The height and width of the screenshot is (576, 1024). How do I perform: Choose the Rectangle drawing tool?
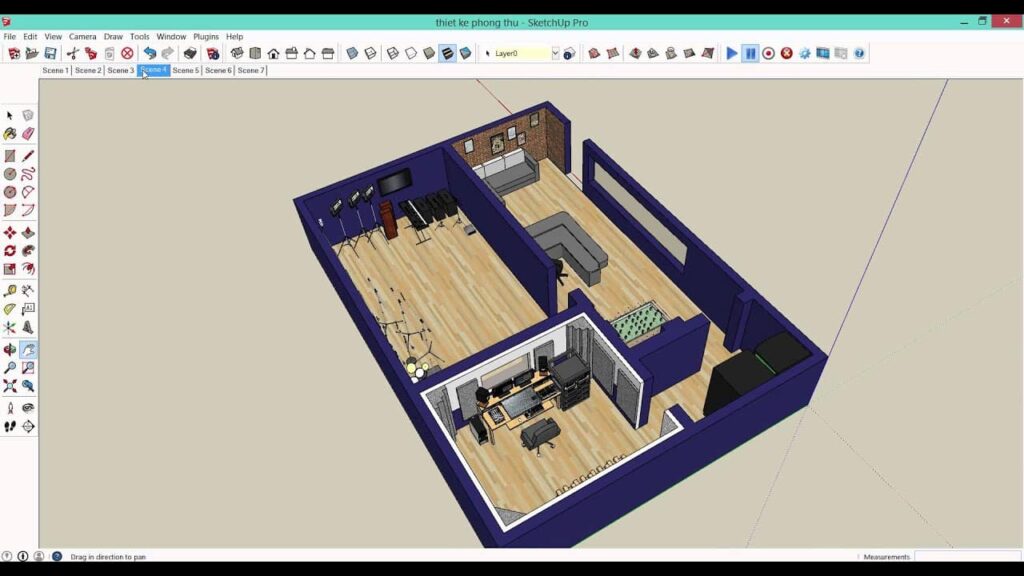point(11,153)
